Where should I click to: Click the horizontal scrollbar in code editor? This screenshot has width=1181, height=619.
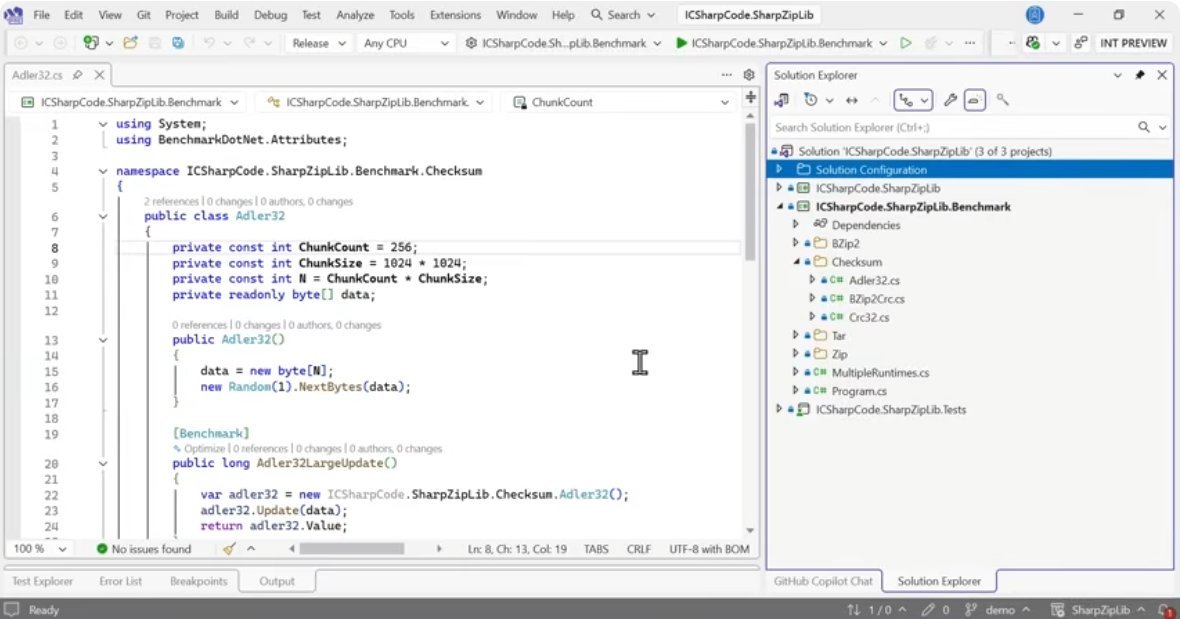[350, 549]
